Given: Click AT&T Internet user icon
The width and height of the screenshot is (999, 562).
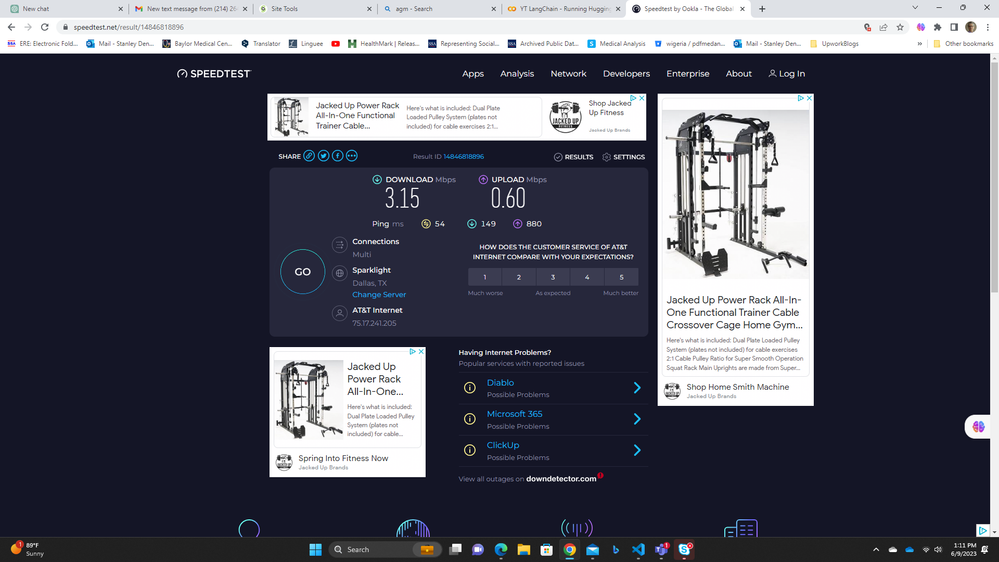Looking at the screenshot, I should click(340, 313).
